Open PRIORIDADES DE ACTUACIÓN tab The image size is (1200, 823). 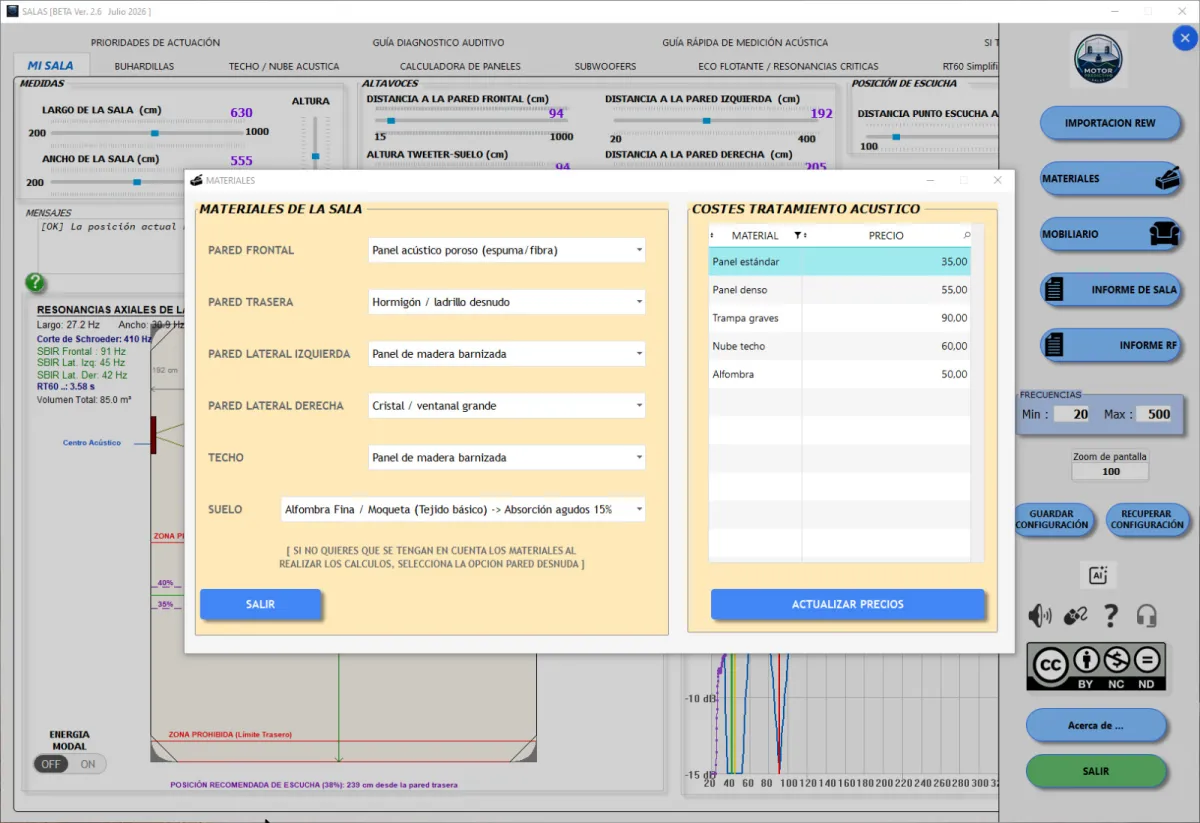(155, 43)
